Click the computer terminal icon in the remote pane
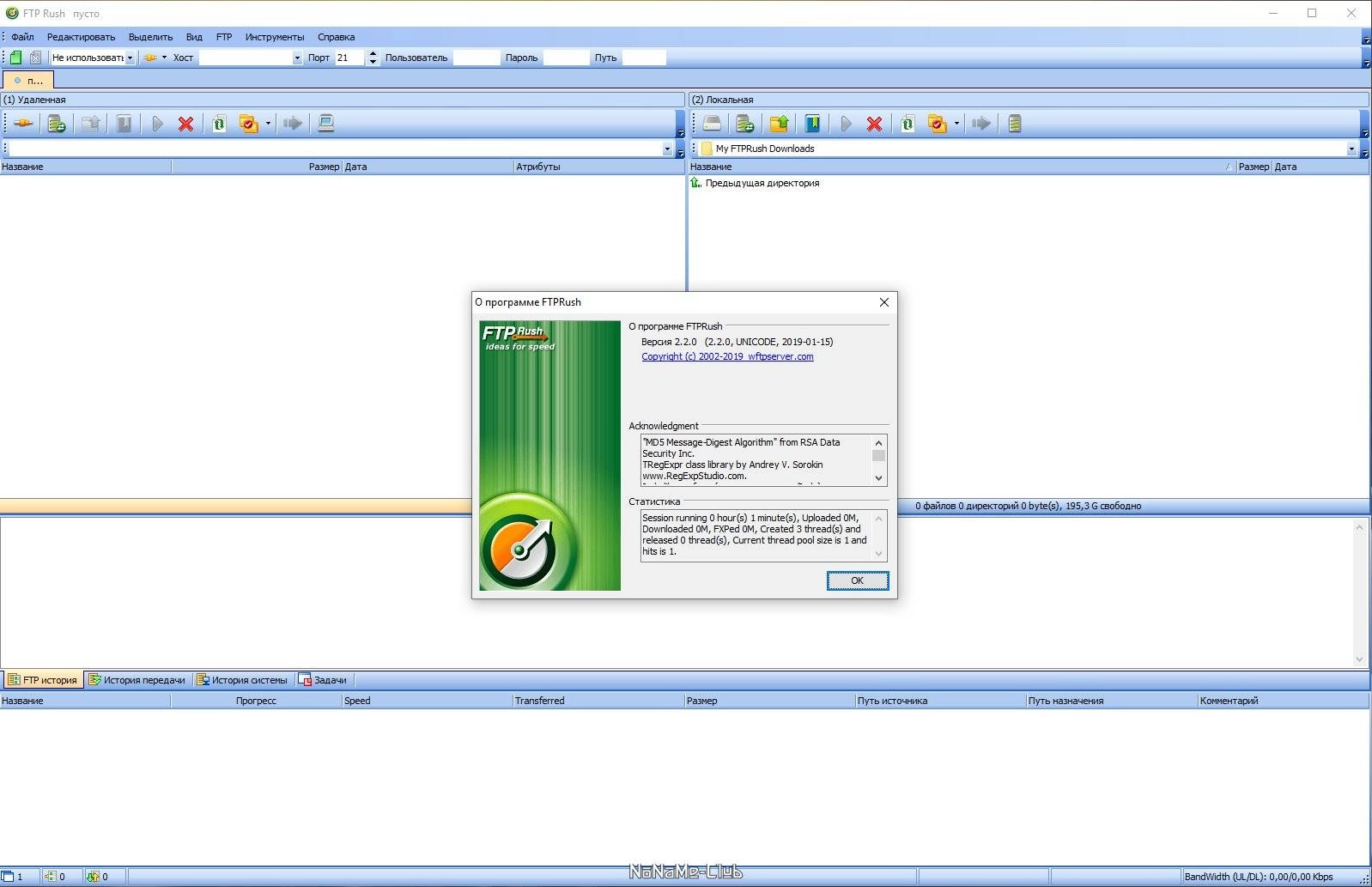The image size is (1372, 887). [x=326, y=124]
